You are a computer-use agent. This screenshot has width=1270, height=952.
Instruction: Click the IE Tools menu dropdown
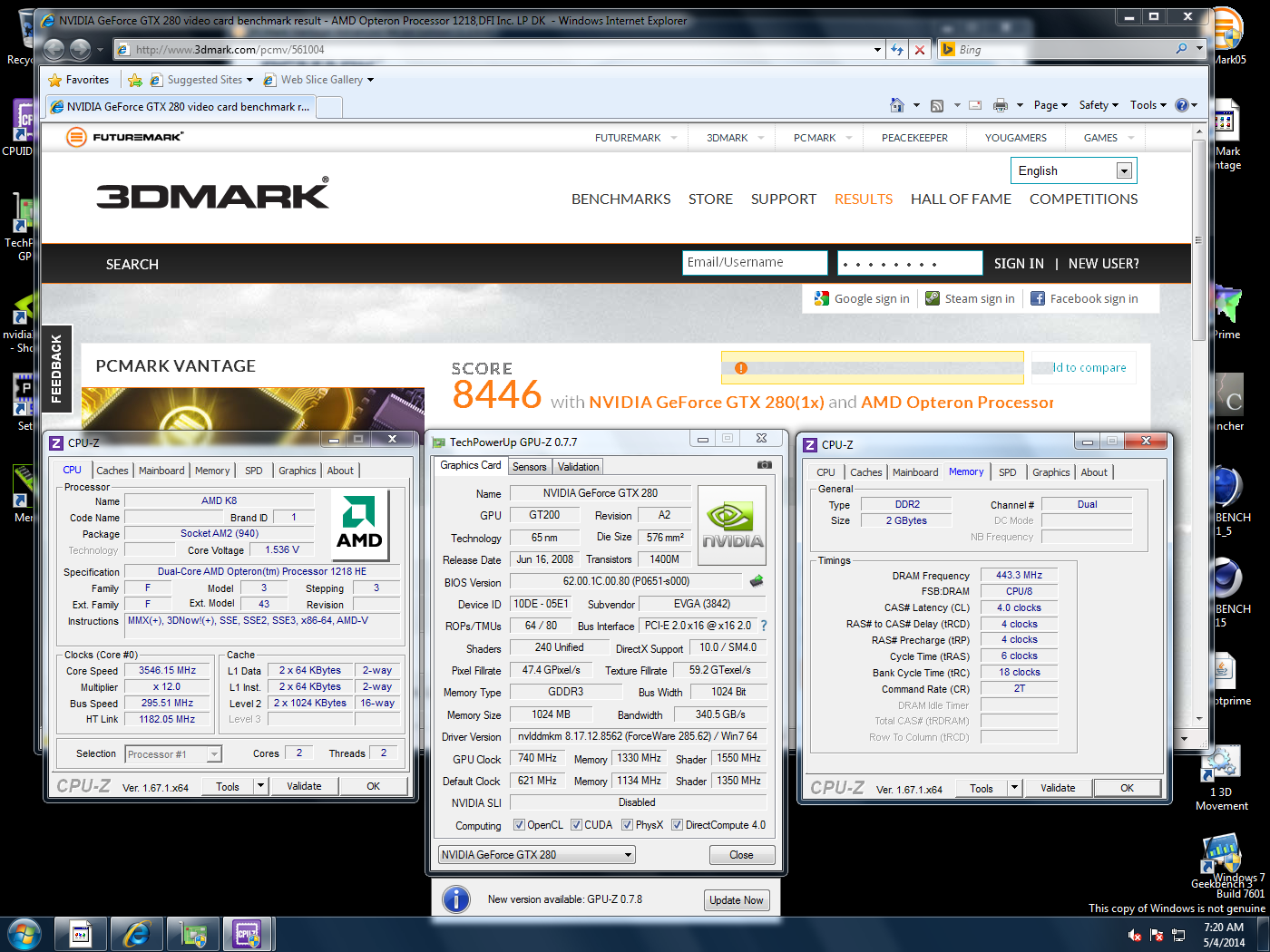point(1148,105)
